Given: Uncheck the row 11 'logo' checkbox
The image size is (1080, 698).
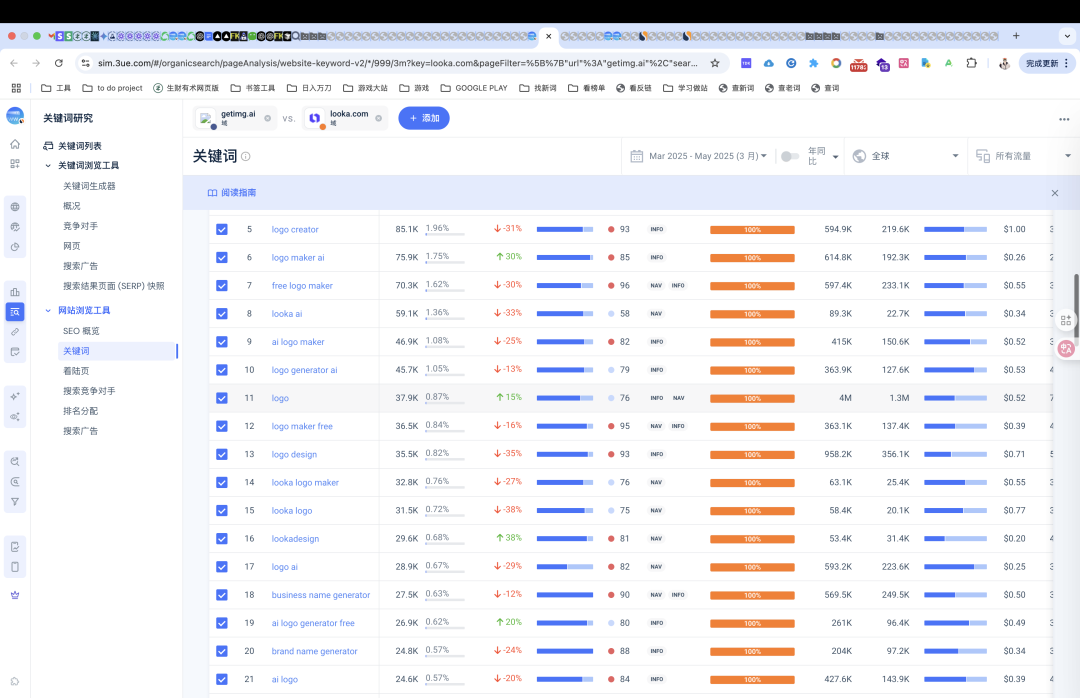Looking at the screenshot, I should 222,398.
